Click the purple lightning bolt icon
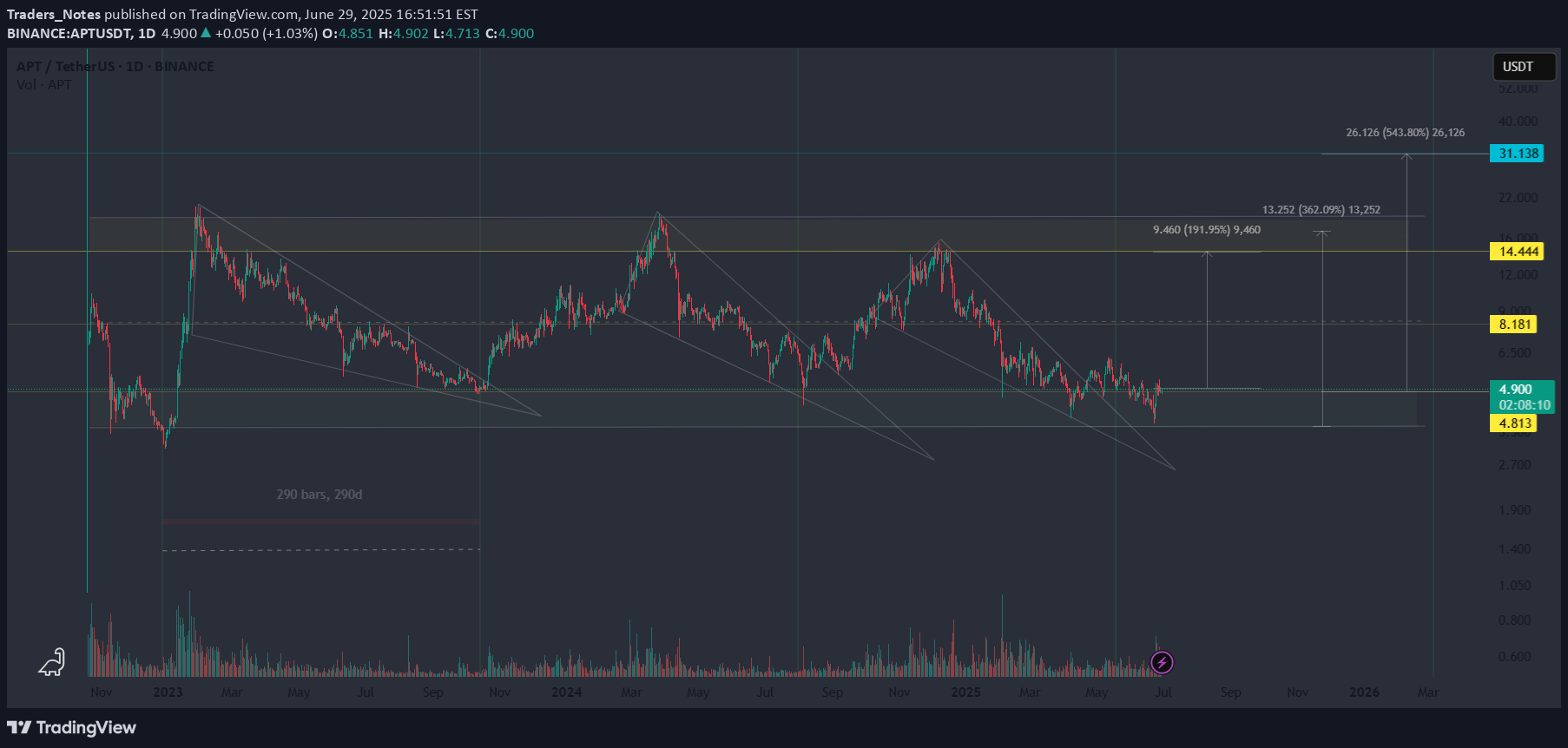1568x748 pixels. pyautogui.click(x=1162, y=663)
